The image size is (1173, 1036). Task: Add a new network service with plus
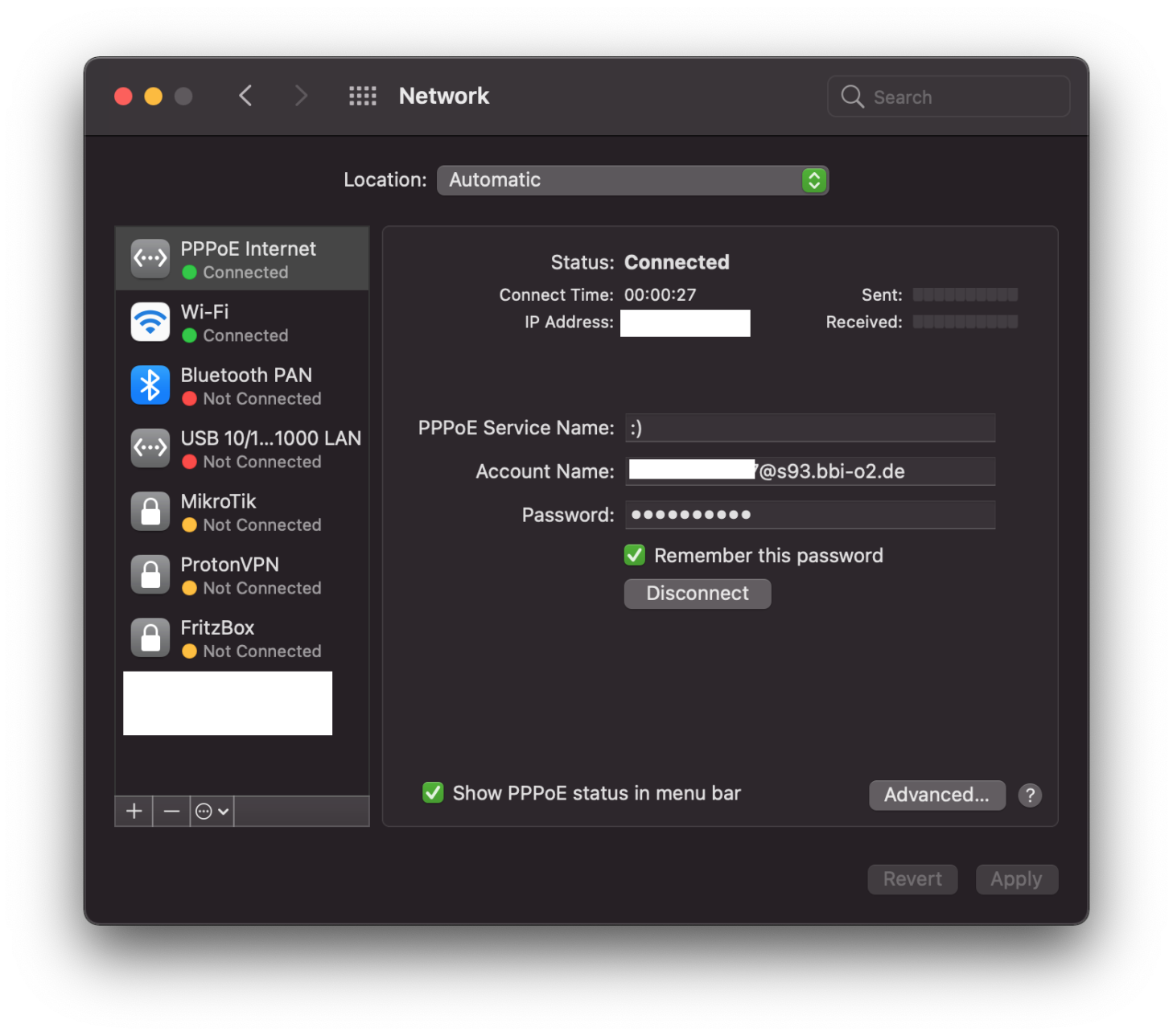point(134,811)
